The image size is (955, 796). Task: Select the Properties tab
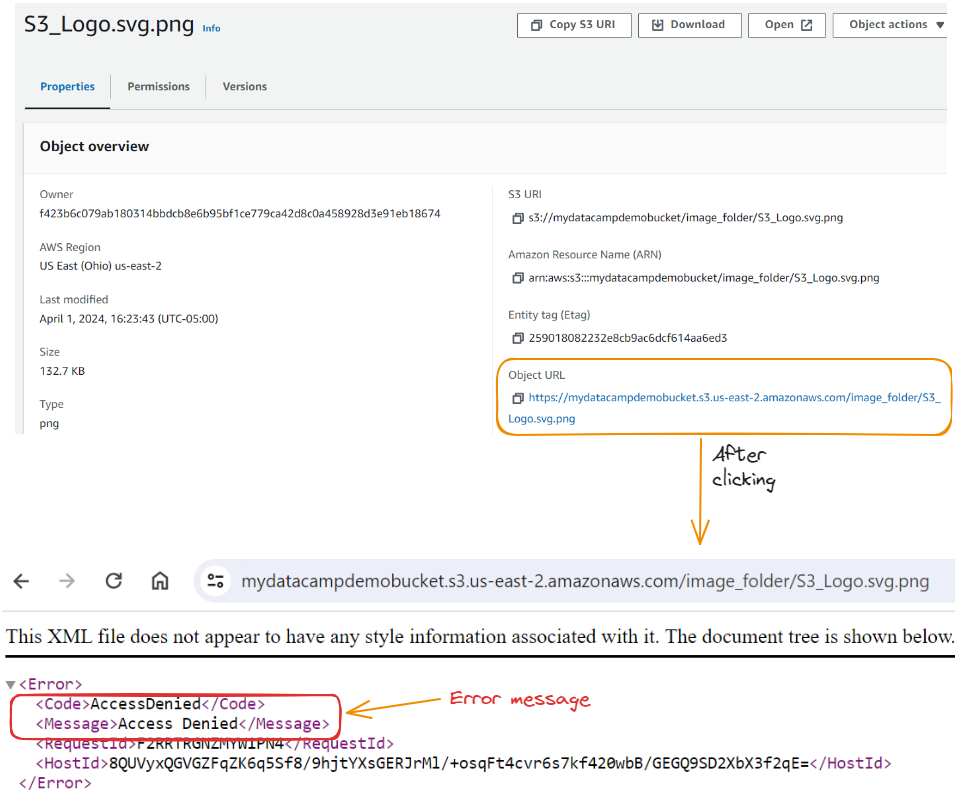[68, 86]
